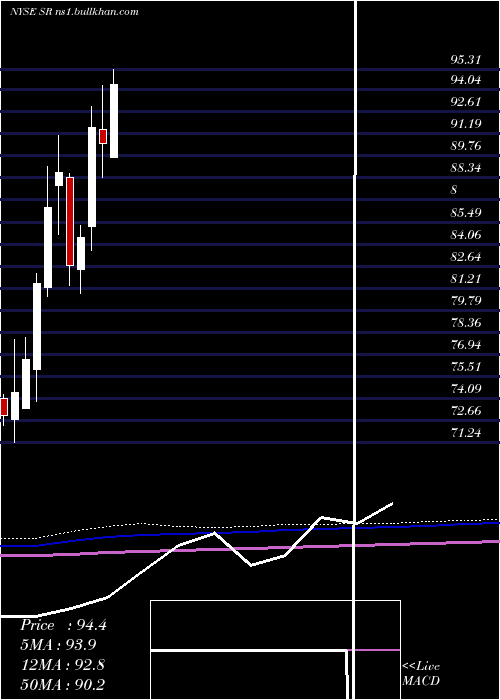Click the 91.19 price axis label
The image size is (500, 700).
click(466, 124)
